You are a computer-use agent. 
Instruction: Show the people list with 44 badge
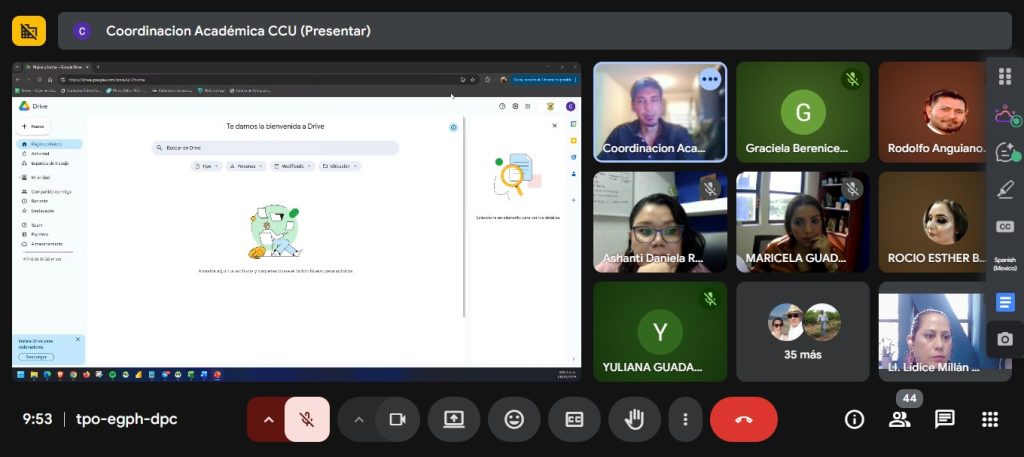click(899, 419)
